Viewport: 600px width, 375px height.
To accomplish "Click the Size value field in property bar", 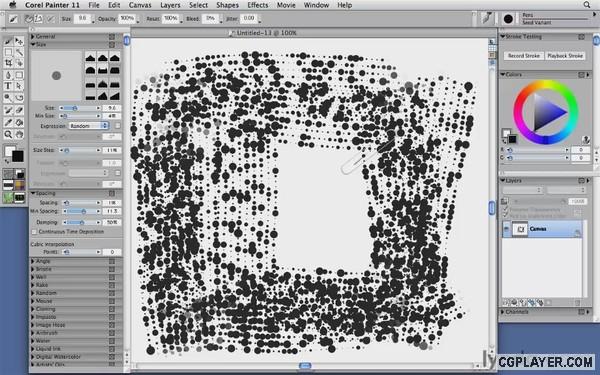I will tap(82, 18).
